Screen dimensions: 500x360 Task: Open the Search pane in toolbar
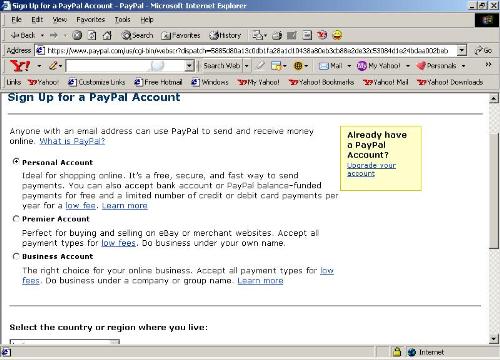coord(137,35)
